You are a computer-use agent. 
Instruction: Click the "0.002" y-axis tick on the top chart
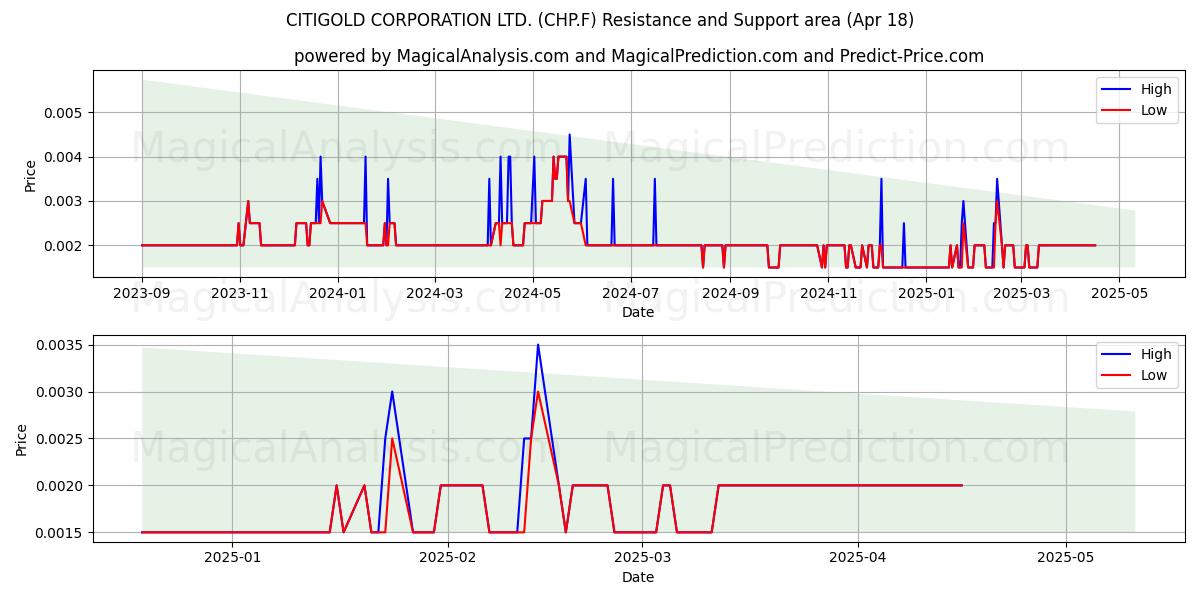tap(63, 245)
